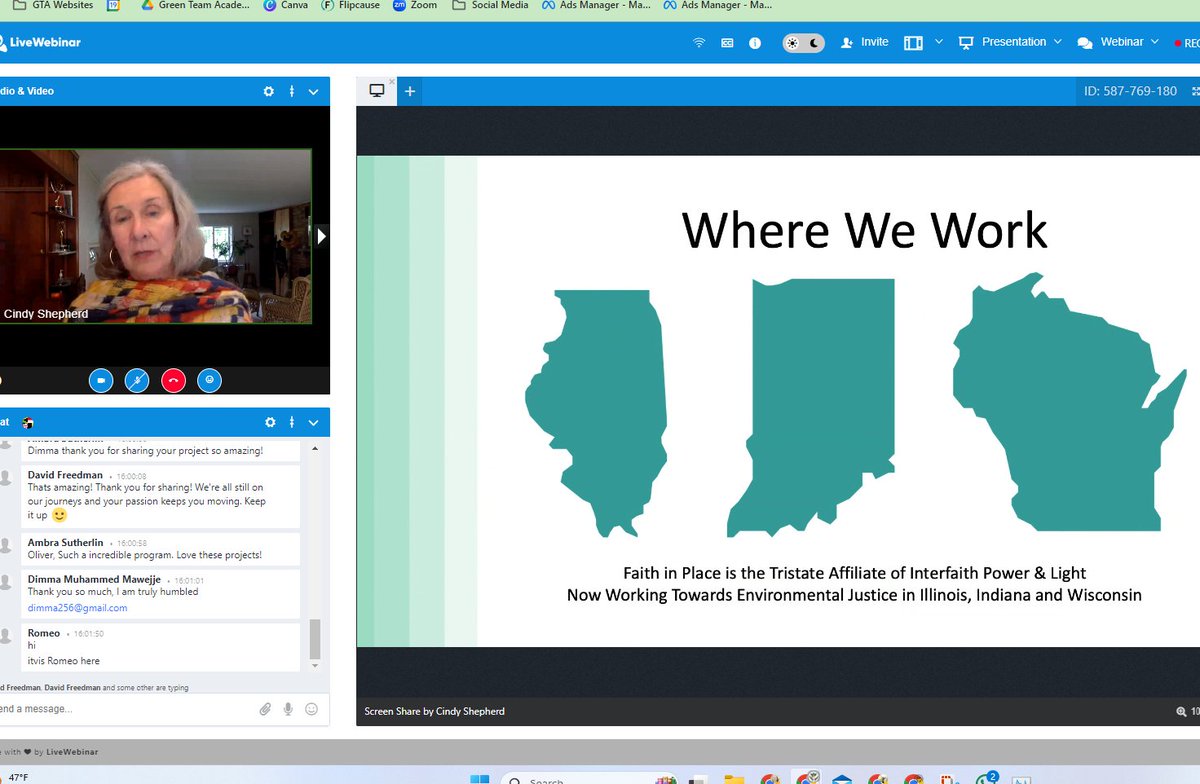The height and width of the screenshot is (784, 1200).
Task: Open the chat emoji picker
Action: (311, 709)
